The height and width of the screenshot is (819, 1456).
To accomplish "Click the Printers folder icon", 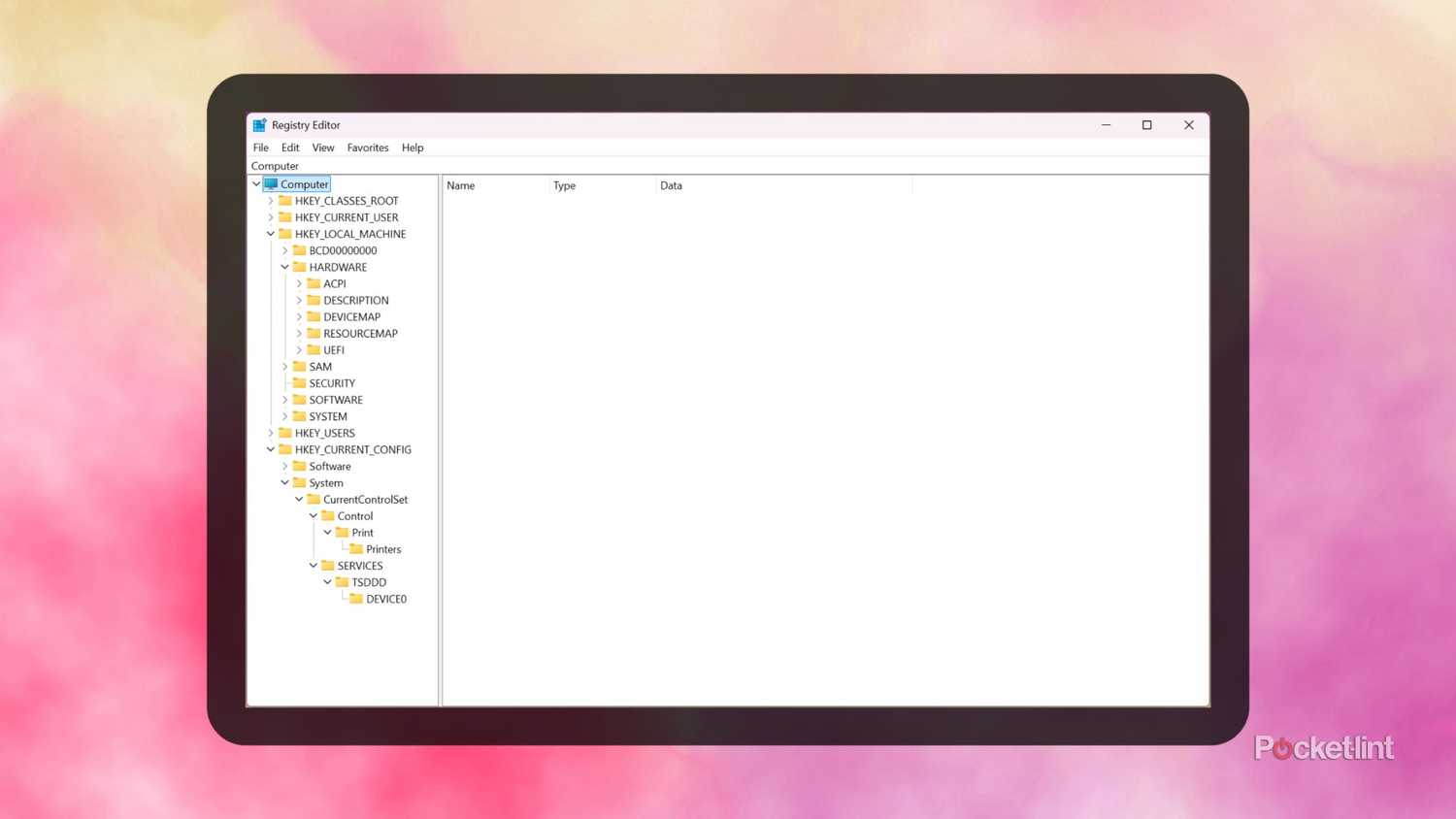I will pos(355,548).
